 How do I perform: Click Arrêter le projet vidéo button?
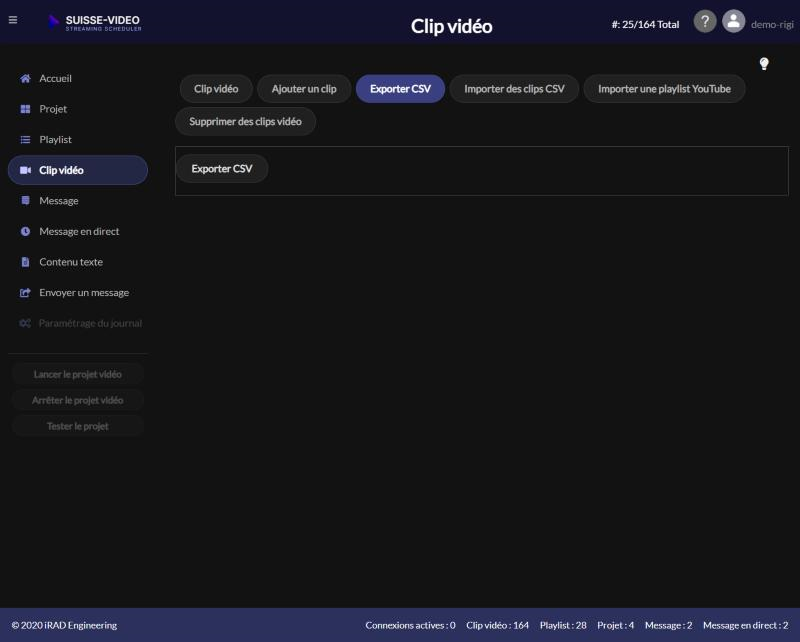pos(78,401)
